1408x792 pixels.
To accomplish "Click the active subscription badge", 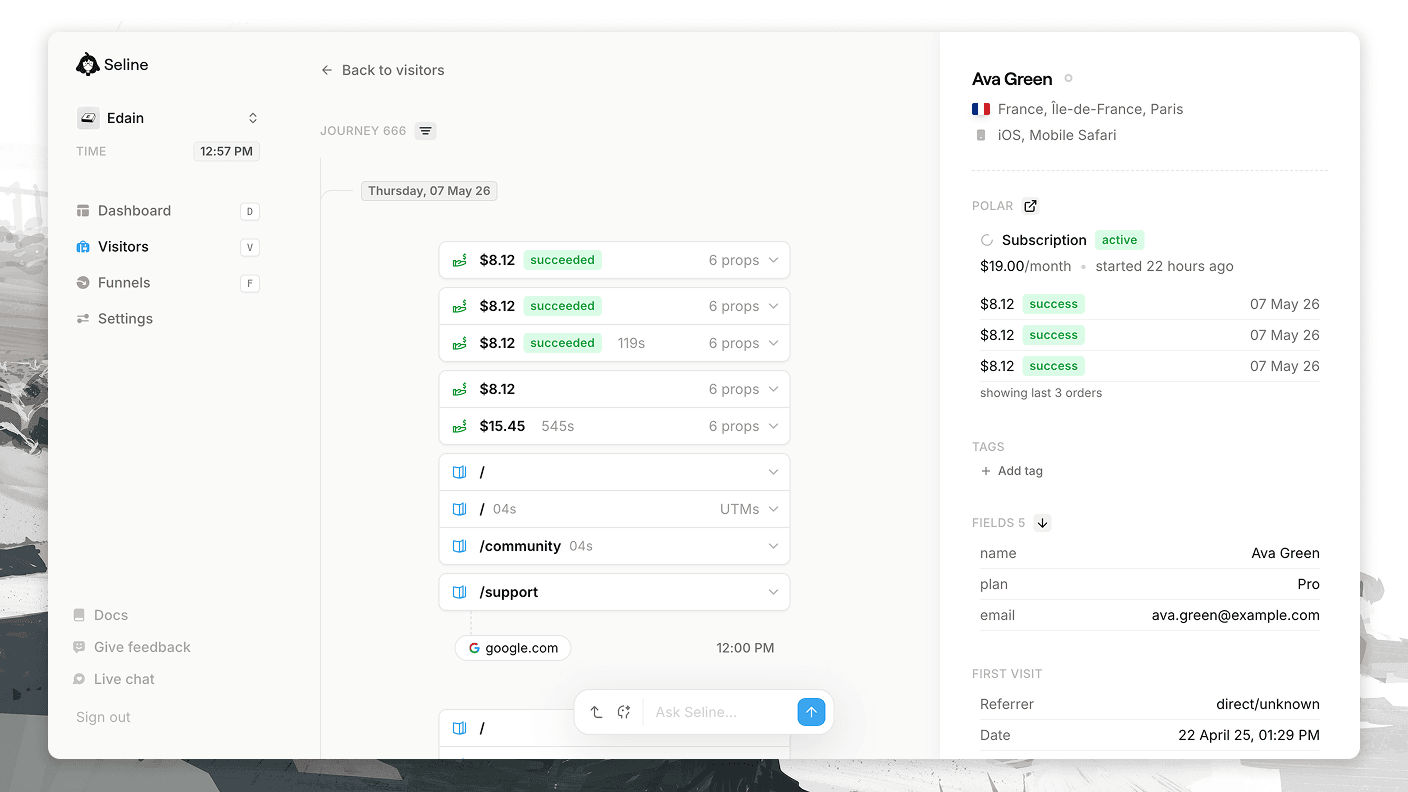I will [x=1119, y=240].
